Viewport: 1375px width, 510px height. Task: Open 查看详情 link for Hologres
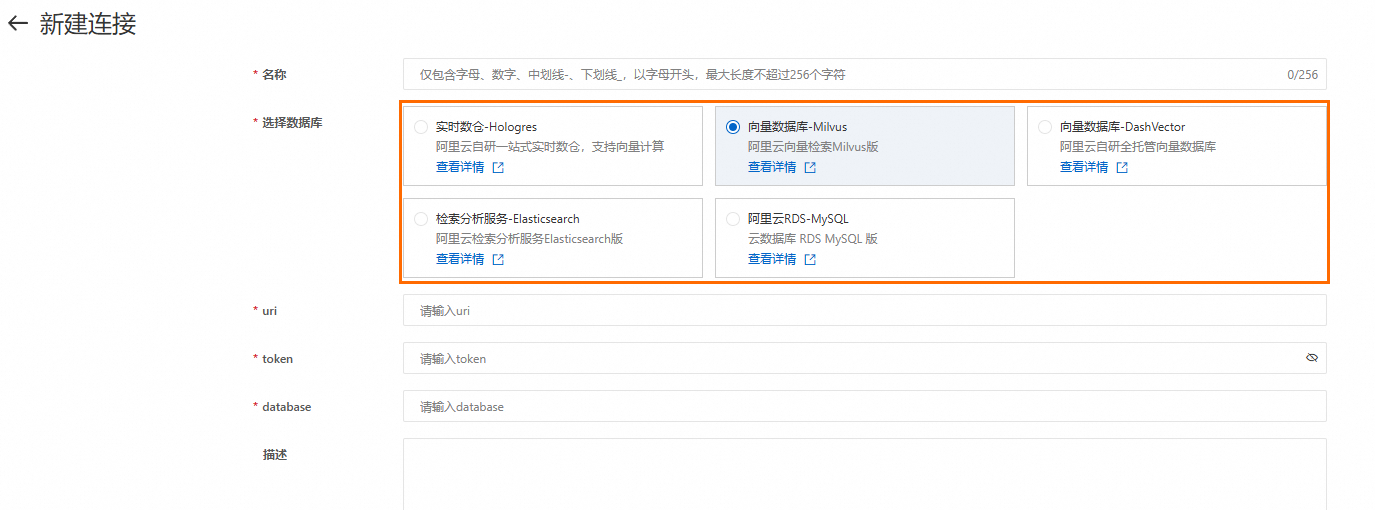[x=460, y=168]
